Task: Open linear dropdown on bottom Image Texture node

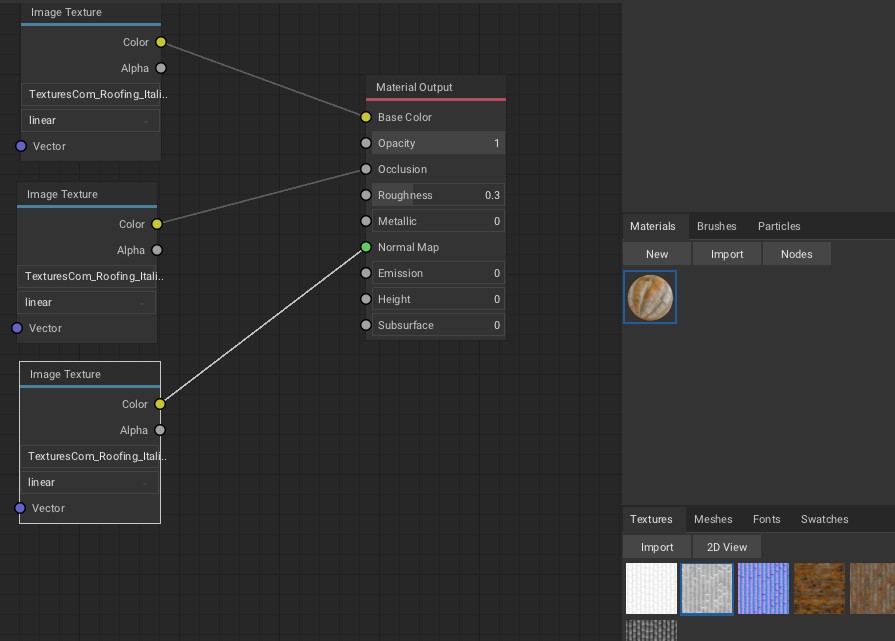Action: pos(90,482)
